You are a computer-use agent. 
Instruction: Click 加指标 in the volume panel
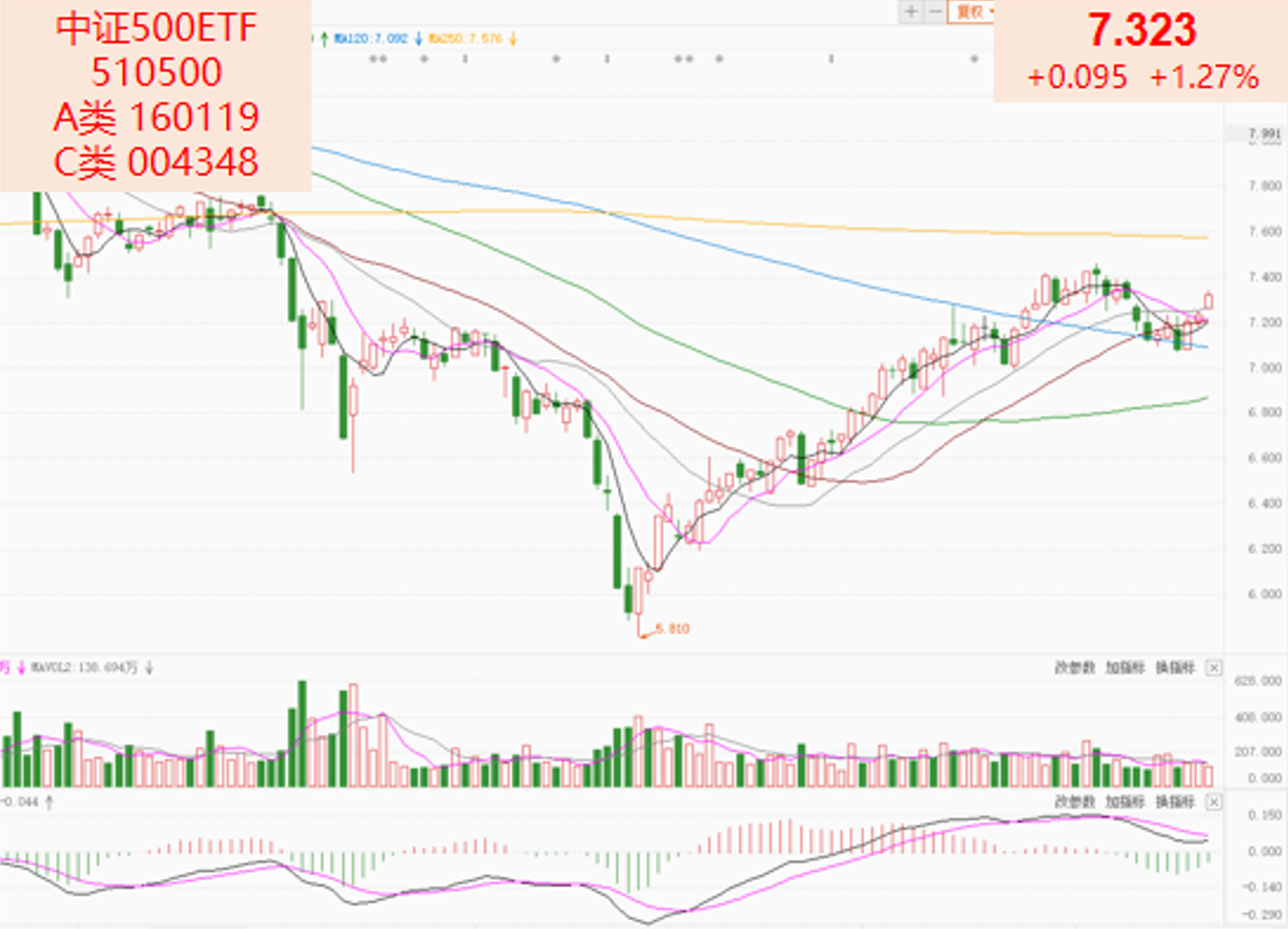coord(1125,667)
